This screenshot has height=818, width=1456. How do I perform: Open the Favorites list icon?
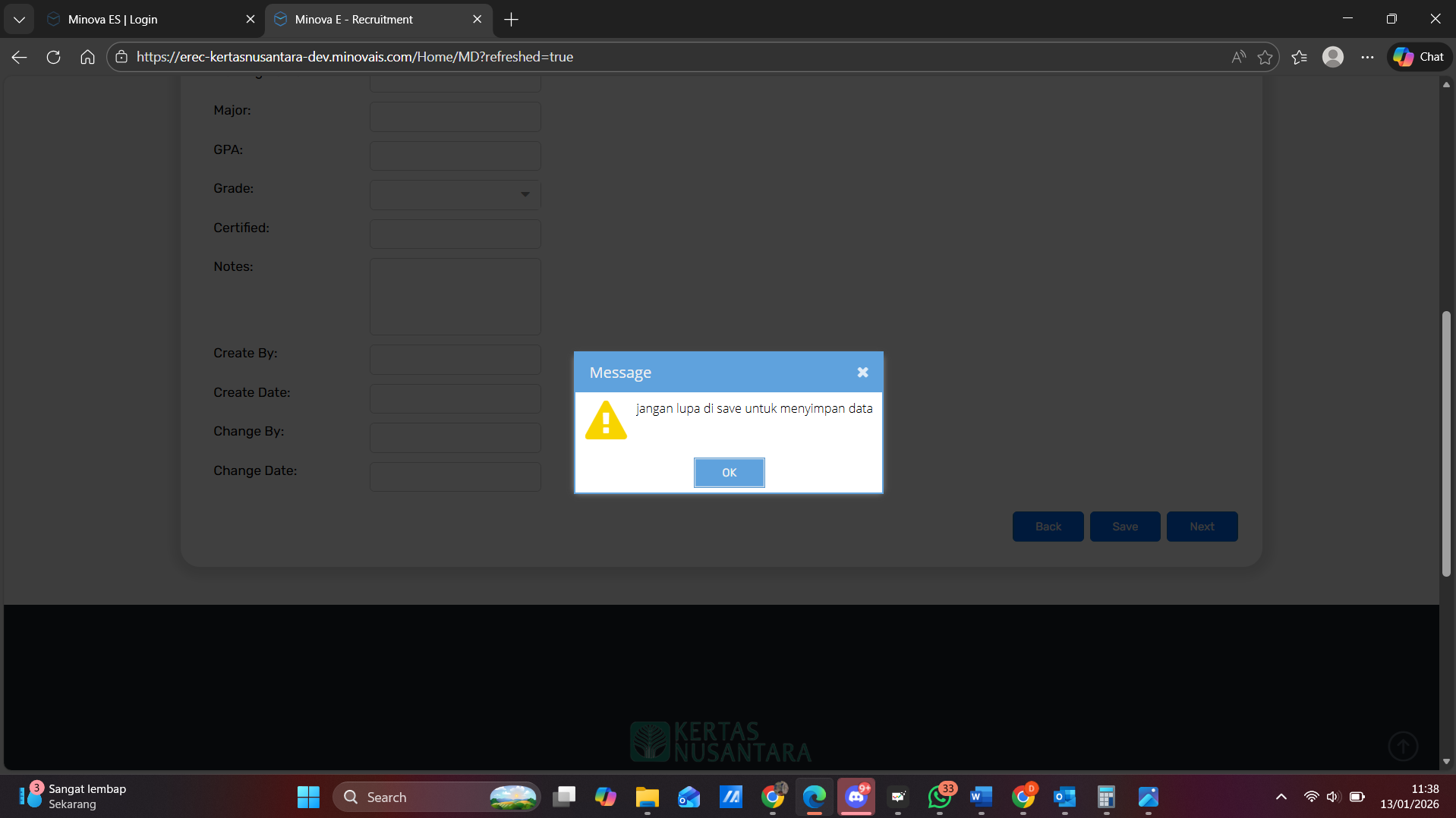[1299, 57]
